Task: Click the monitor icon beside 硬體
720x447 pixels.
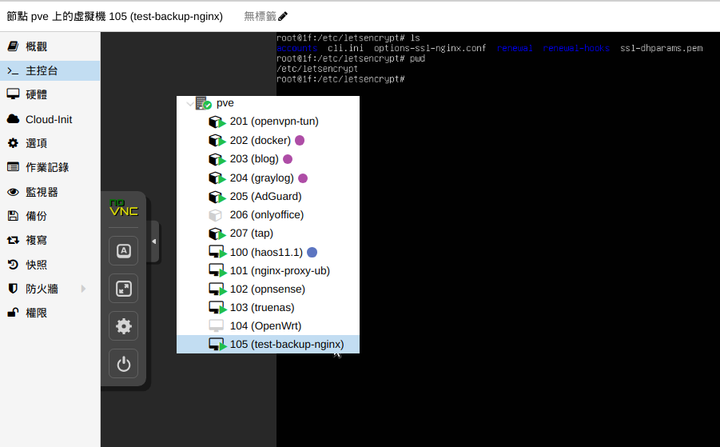Action: tap(13, 94)
